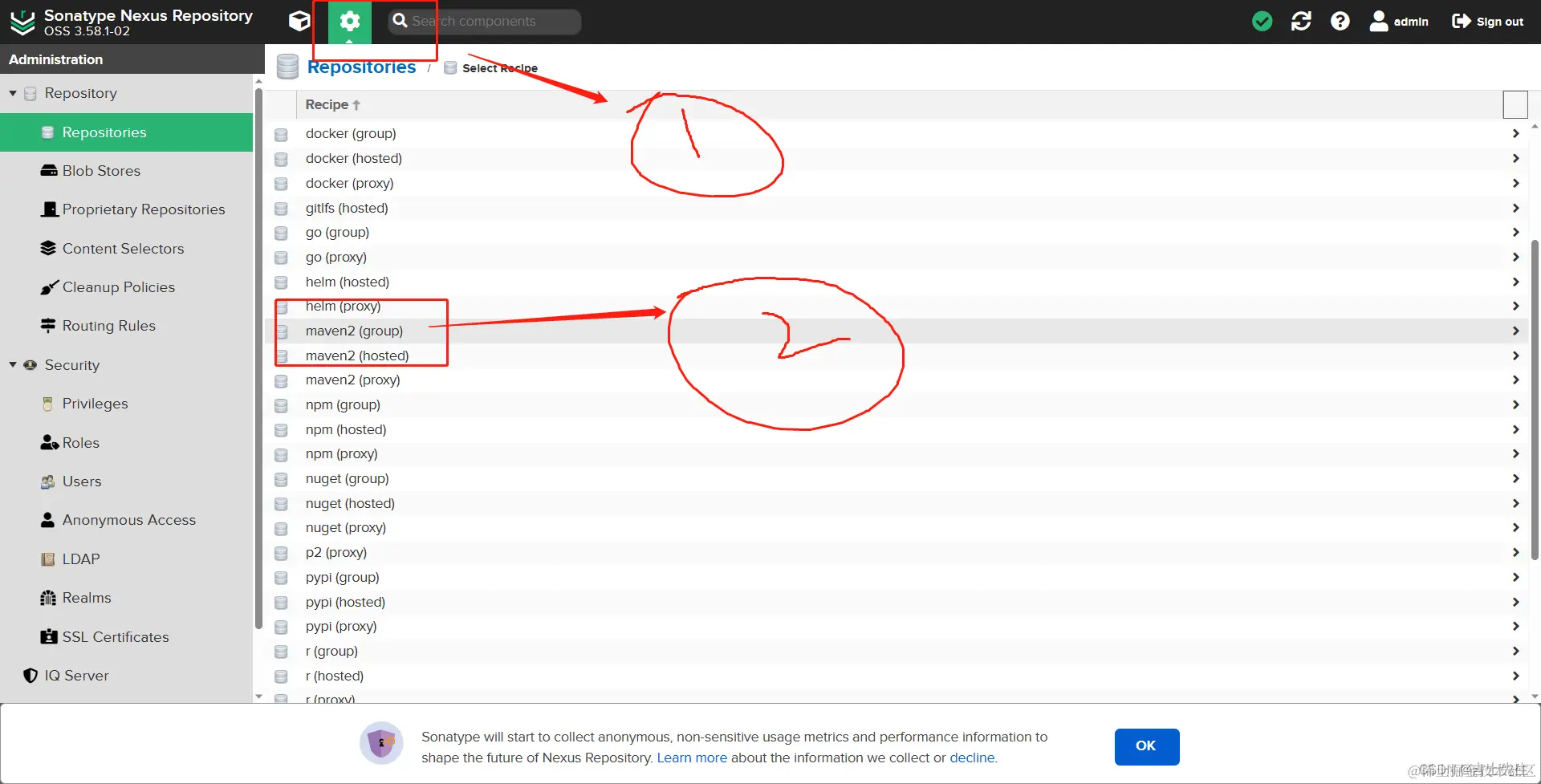
Task: Click the Routing Rules signpost icon
Action: (48, 326)
